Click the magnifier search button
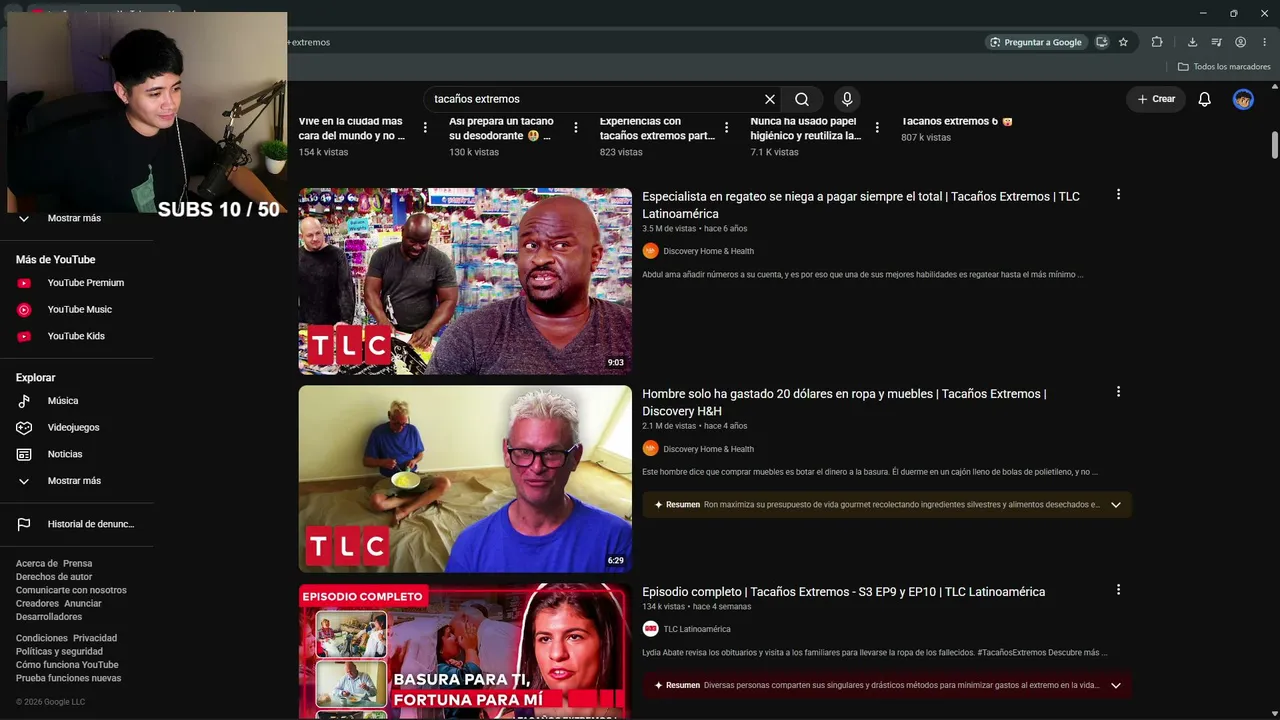Image resolution: width=1280 pixels, height=720 pixels. point(802,99)
